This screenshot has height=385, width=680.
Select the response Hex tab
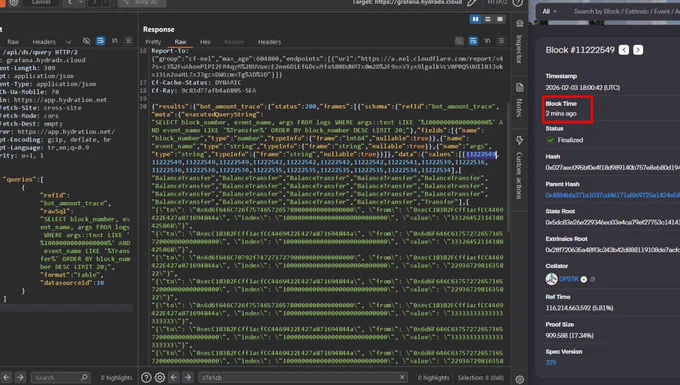(205, 42)
